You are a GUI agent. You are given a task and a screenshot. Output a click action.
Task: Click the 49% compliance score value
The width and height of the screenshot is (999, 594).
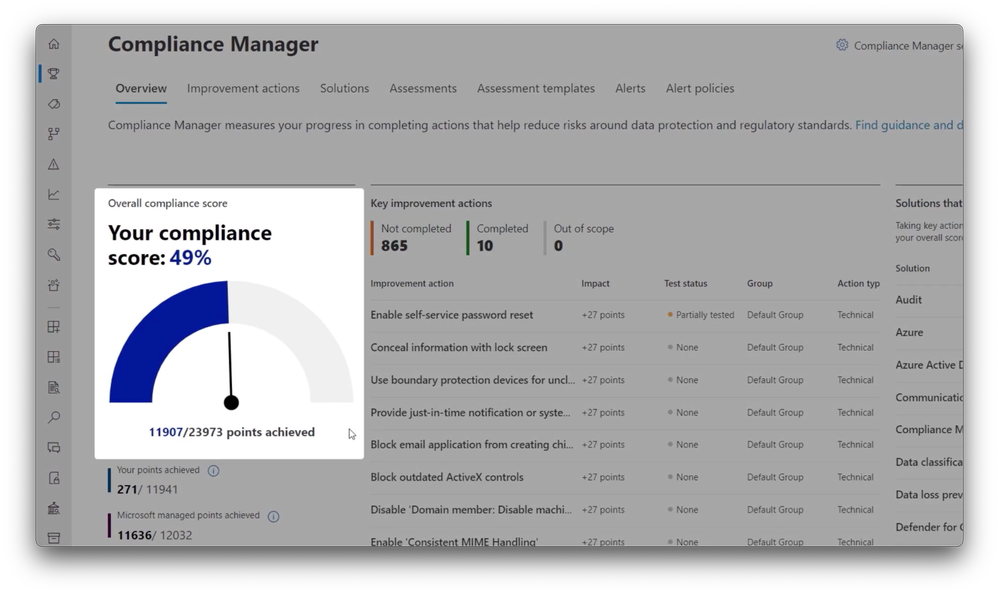coord(190,257)
